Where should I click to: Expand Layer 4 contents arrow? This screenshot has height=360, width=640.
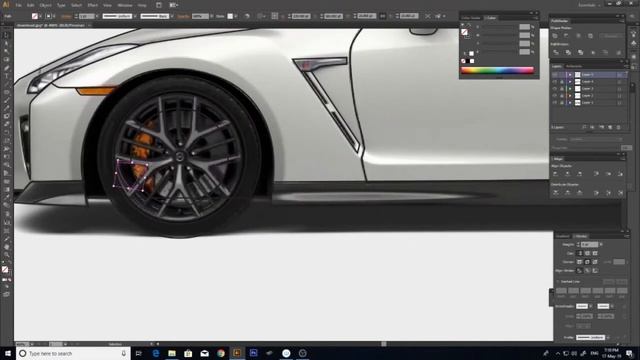pos(570,82)
